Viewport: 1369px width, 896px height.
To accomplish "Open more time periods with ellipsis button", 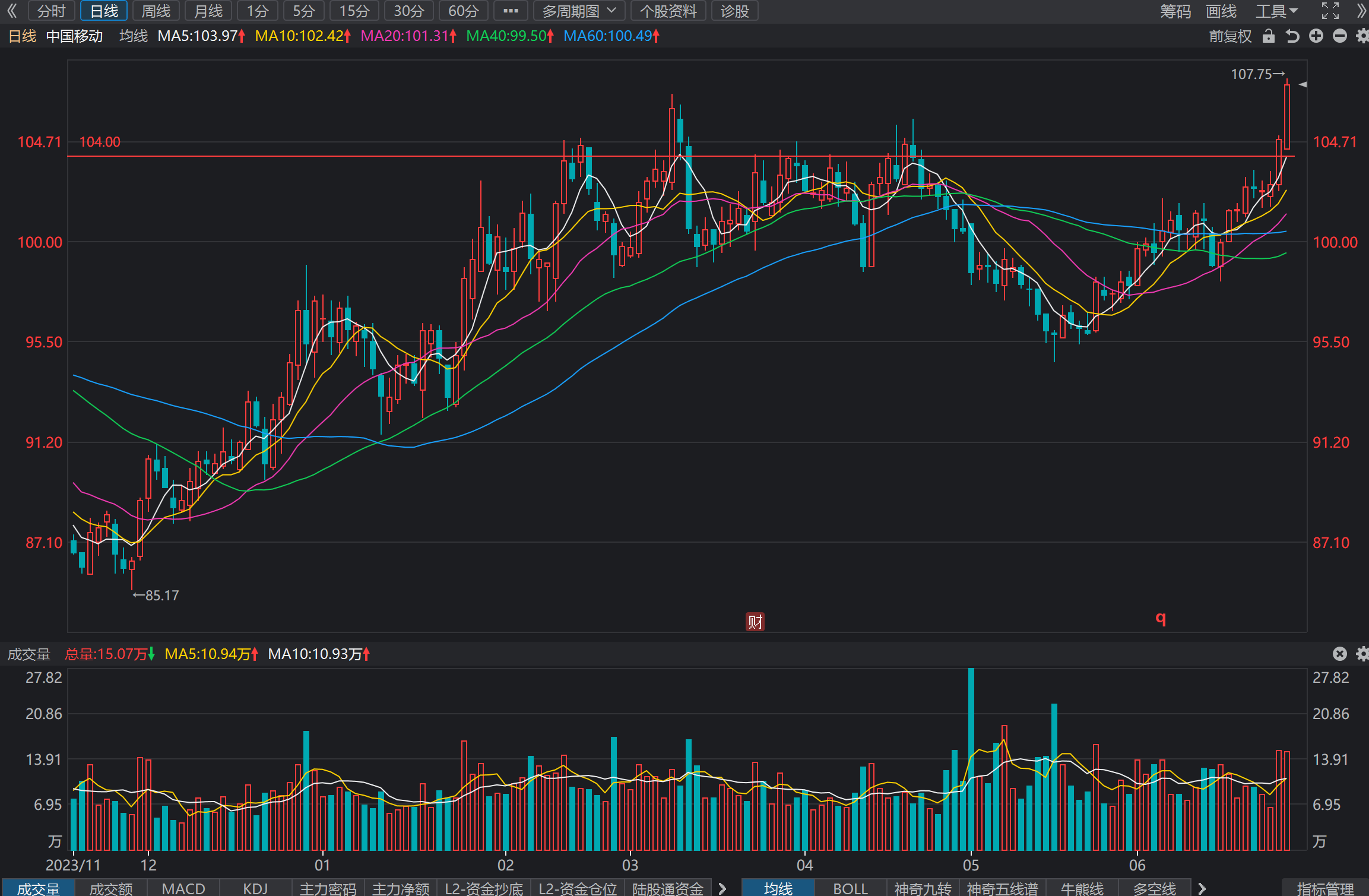I will coord(511,11).
